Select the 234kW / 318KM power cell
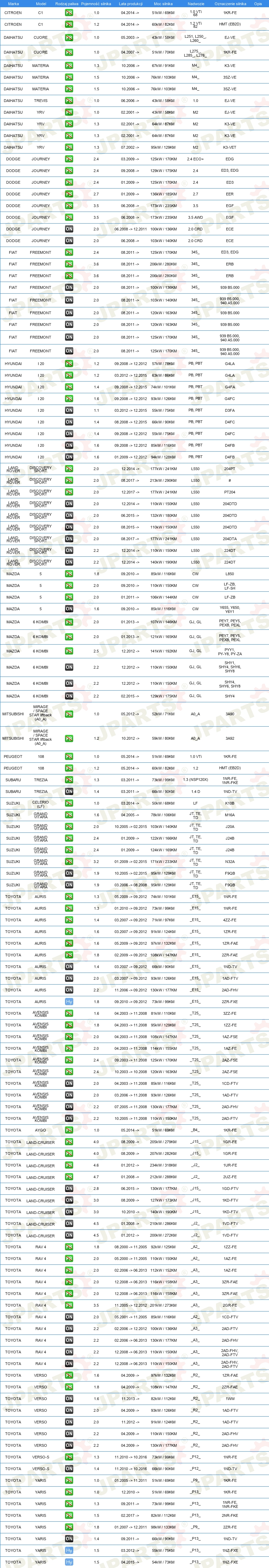 point(163,1165)
